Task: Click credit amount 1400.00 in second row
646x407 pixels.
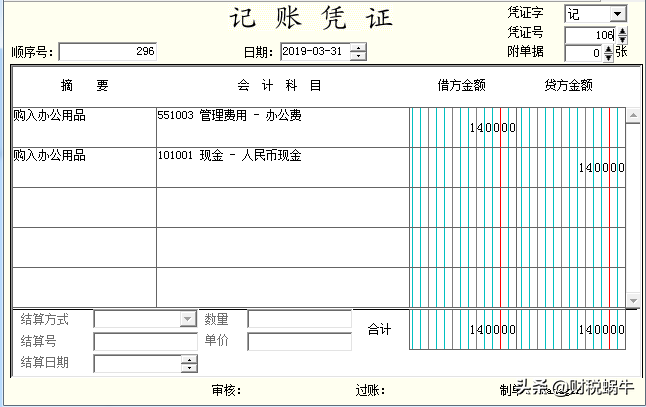Action: 601,168
